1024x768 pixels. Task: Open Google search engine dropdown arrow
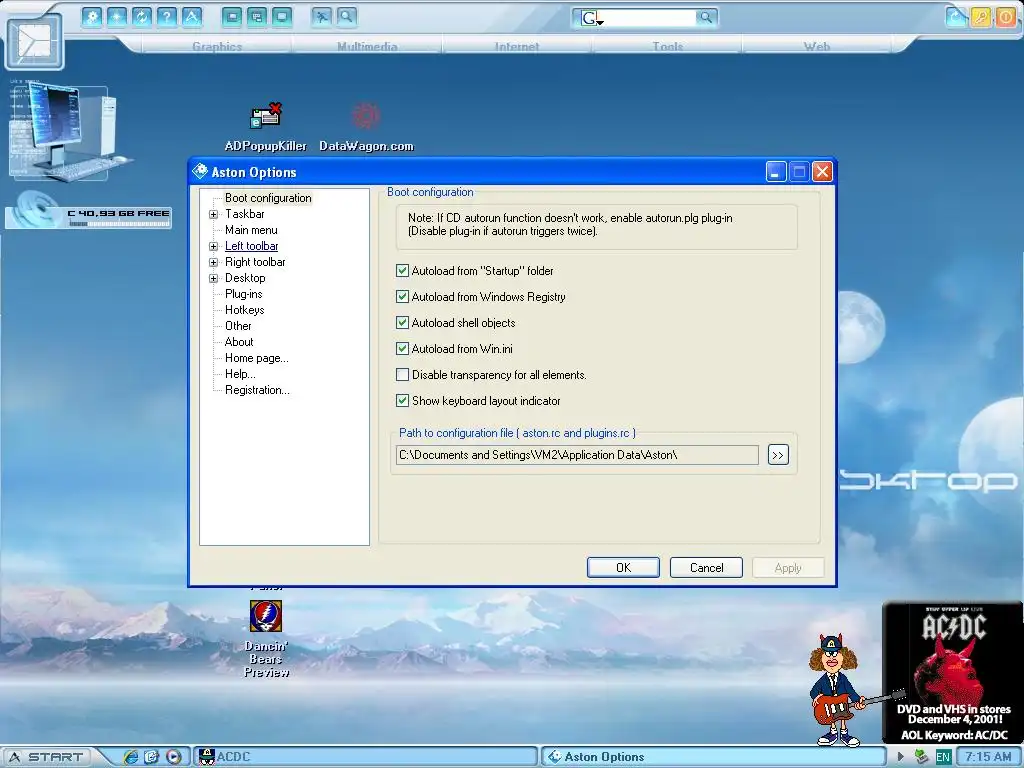(x=600, y=22)
